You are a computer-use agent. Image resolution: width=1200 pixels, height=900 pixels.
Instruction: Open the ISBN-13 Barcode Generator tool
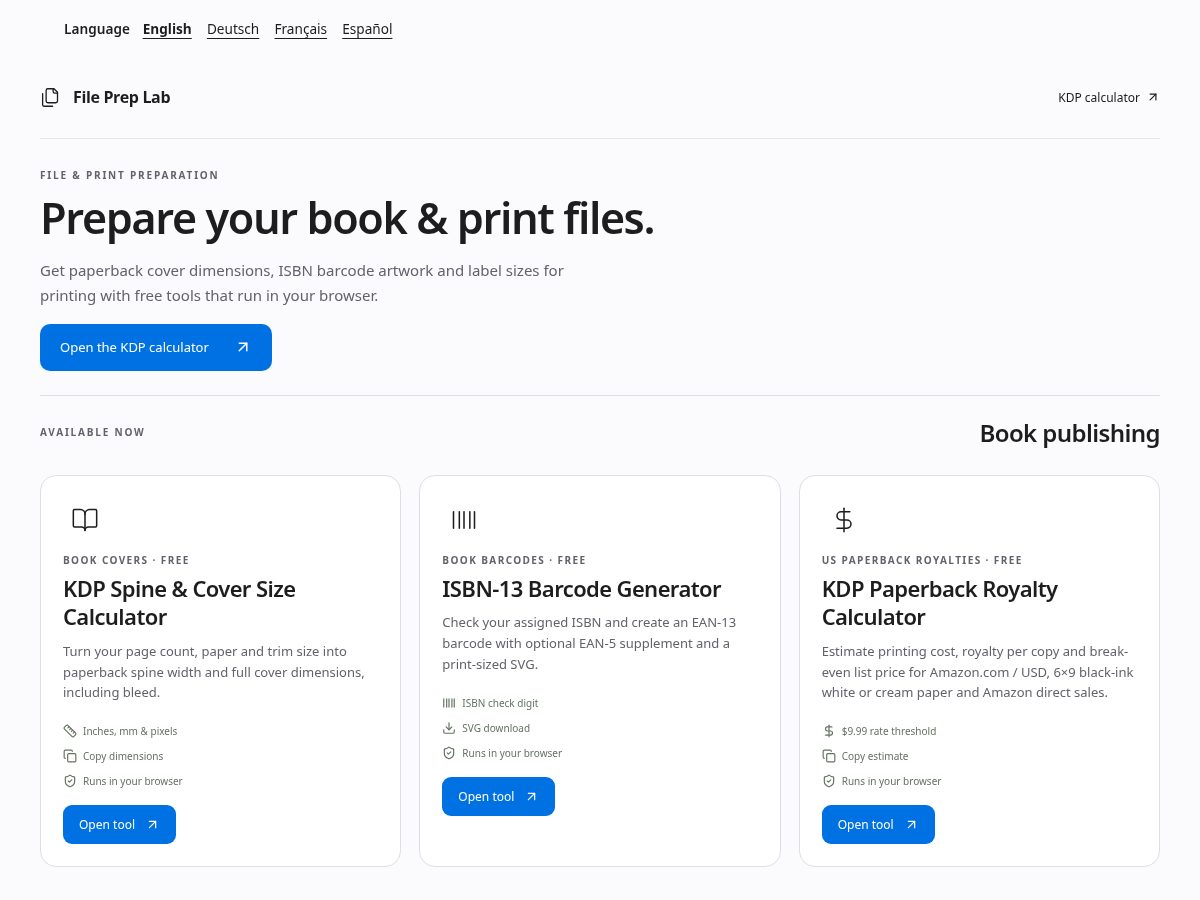tap(498, 797)
